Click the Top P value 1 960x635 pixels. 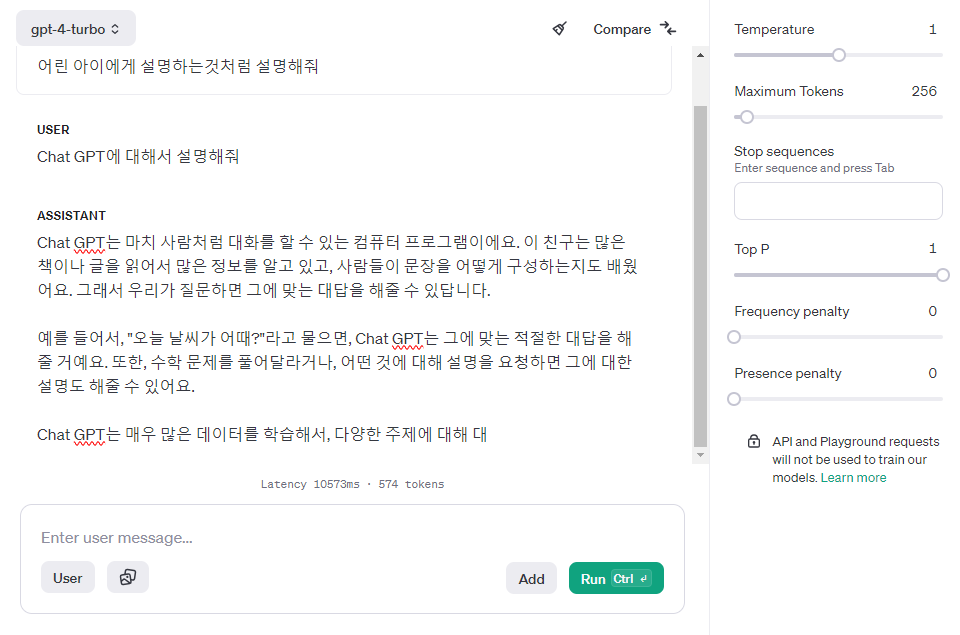[x=932, y=249]
